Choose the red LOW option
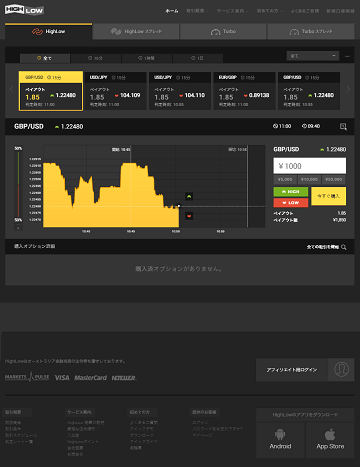The width and height of the screenshot is (360, 467). click(x=291, y=203)
